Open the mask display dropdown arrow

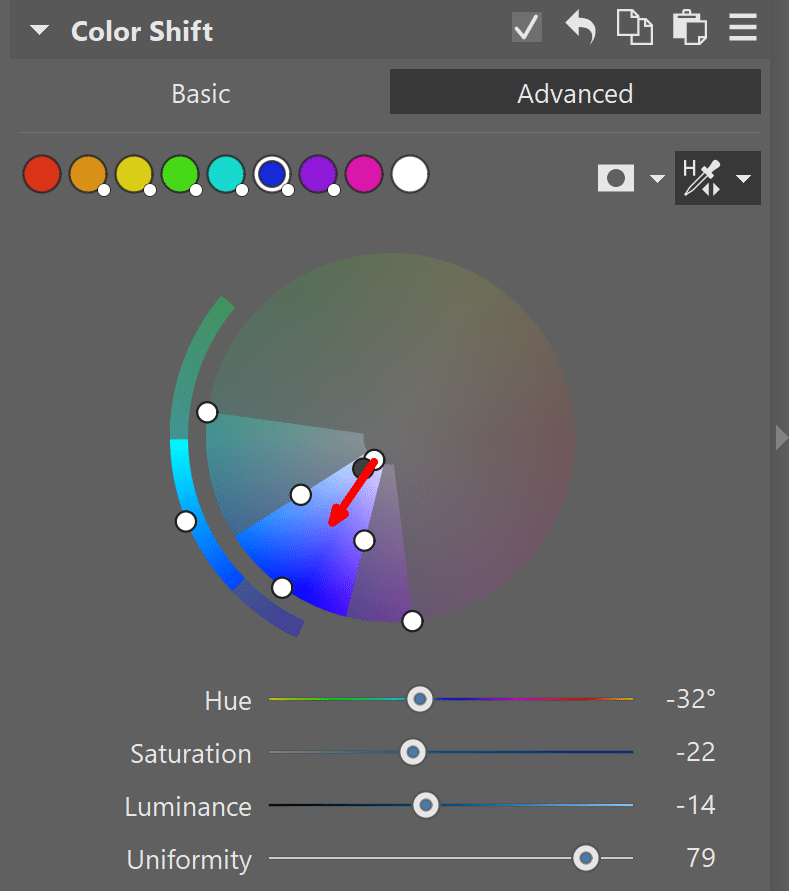coord(657,178)
